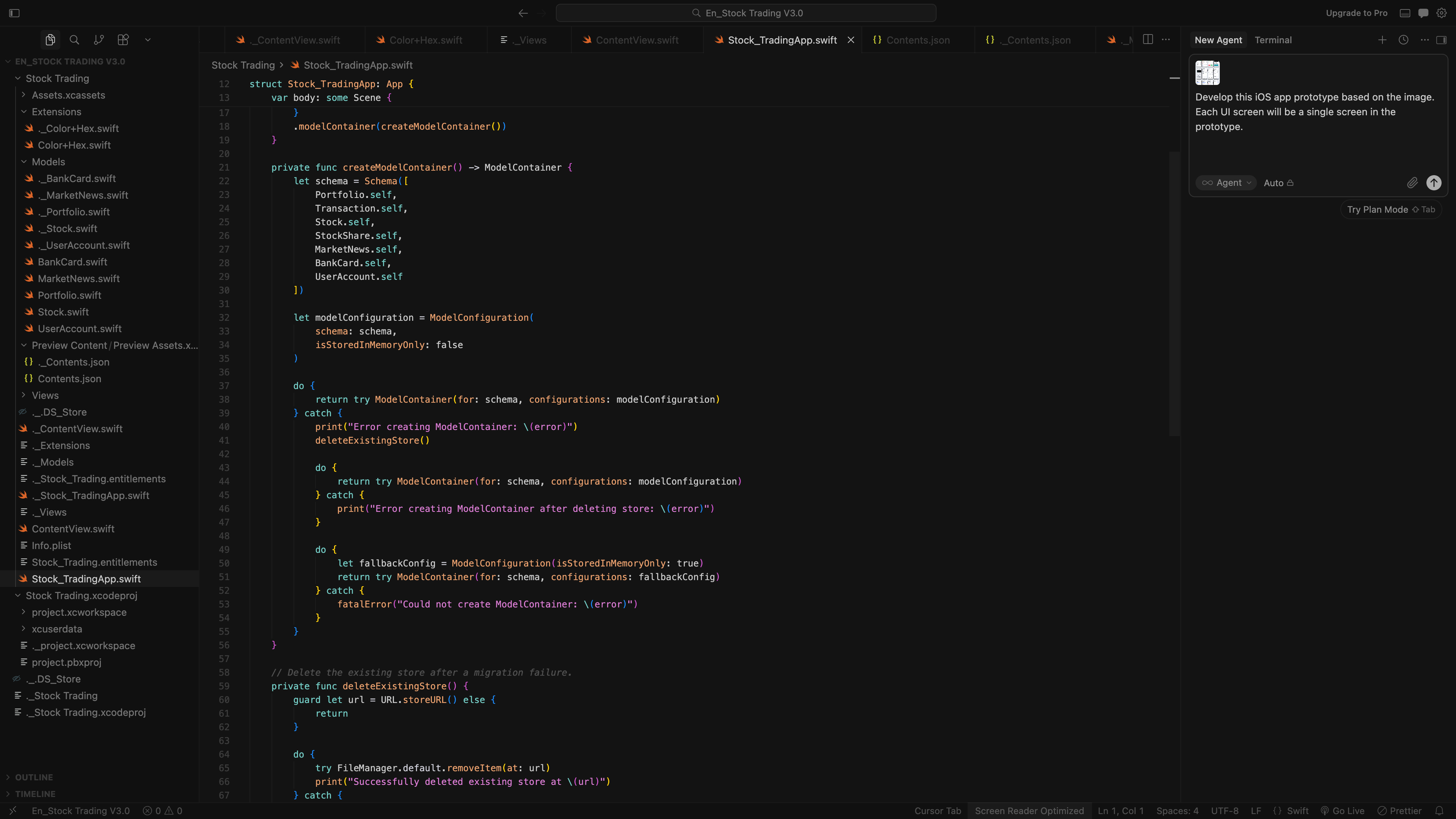Open the Agent mode dropdown

[1226, 182]
